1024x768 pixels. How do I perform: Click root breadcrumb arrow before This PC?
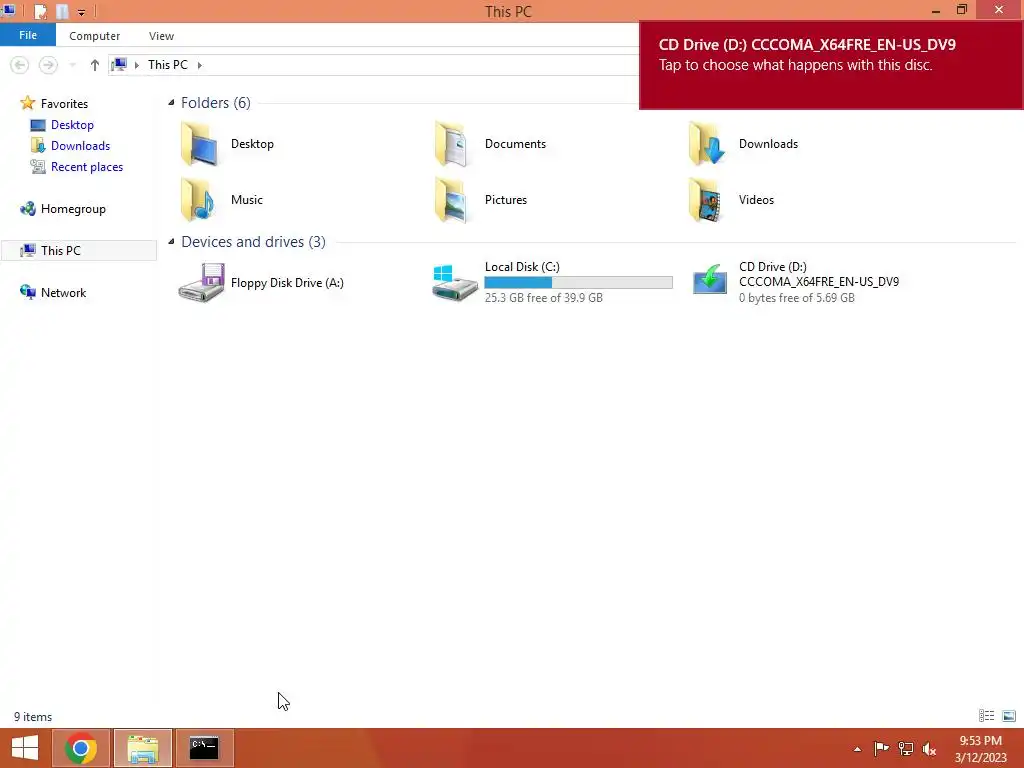tap(136, 65)
